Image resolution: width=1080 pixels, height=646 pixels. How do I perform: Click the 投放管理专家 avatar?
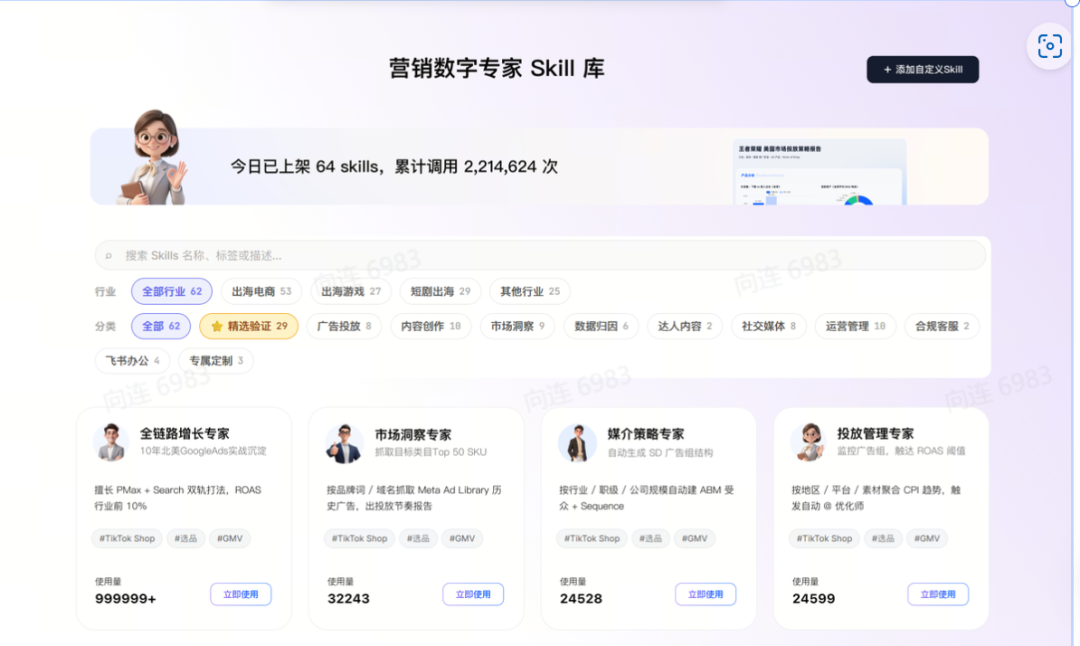(809, 442)
